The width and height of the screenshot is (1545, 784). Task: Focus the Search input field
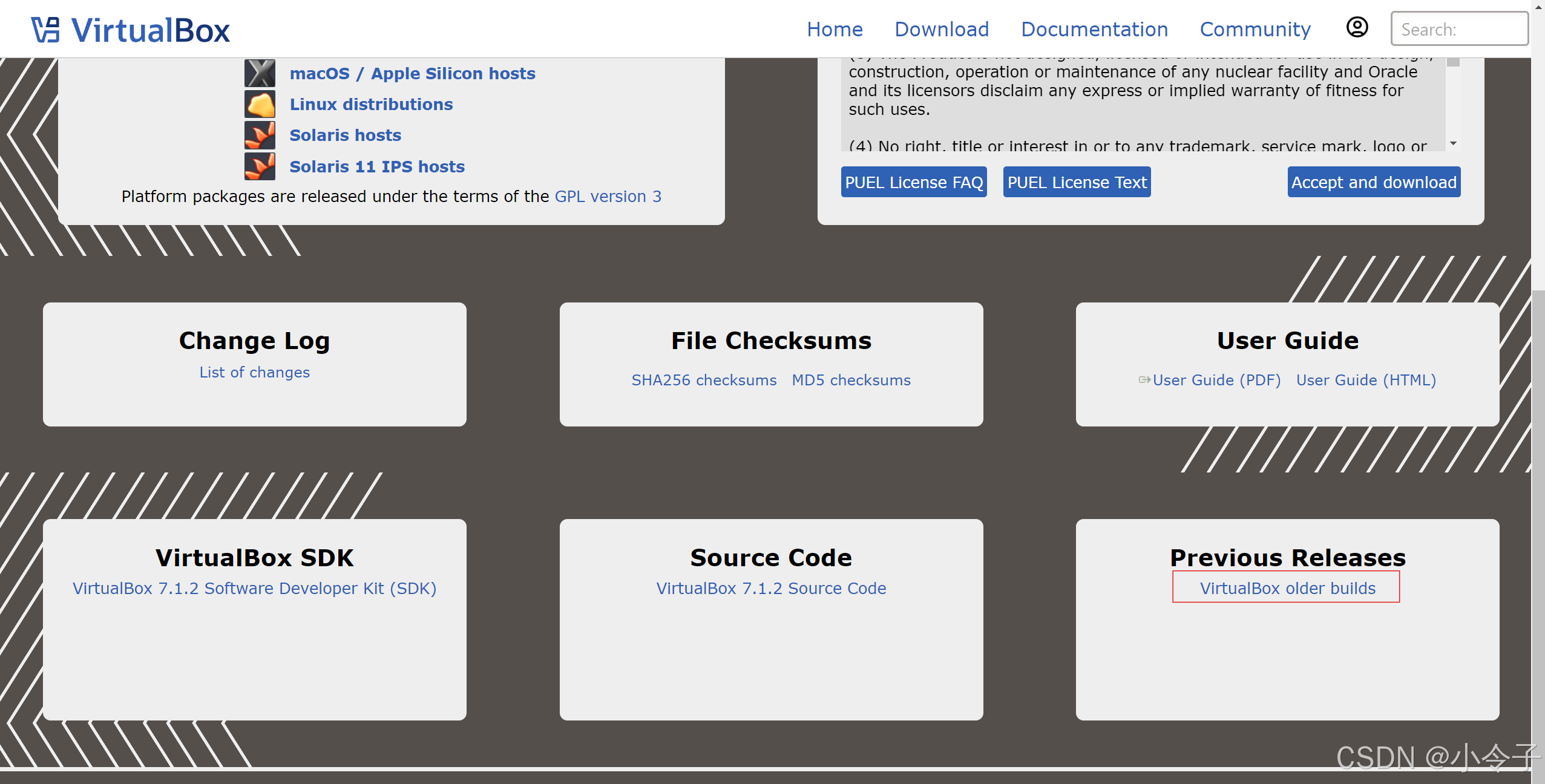tap(1459, 29)
